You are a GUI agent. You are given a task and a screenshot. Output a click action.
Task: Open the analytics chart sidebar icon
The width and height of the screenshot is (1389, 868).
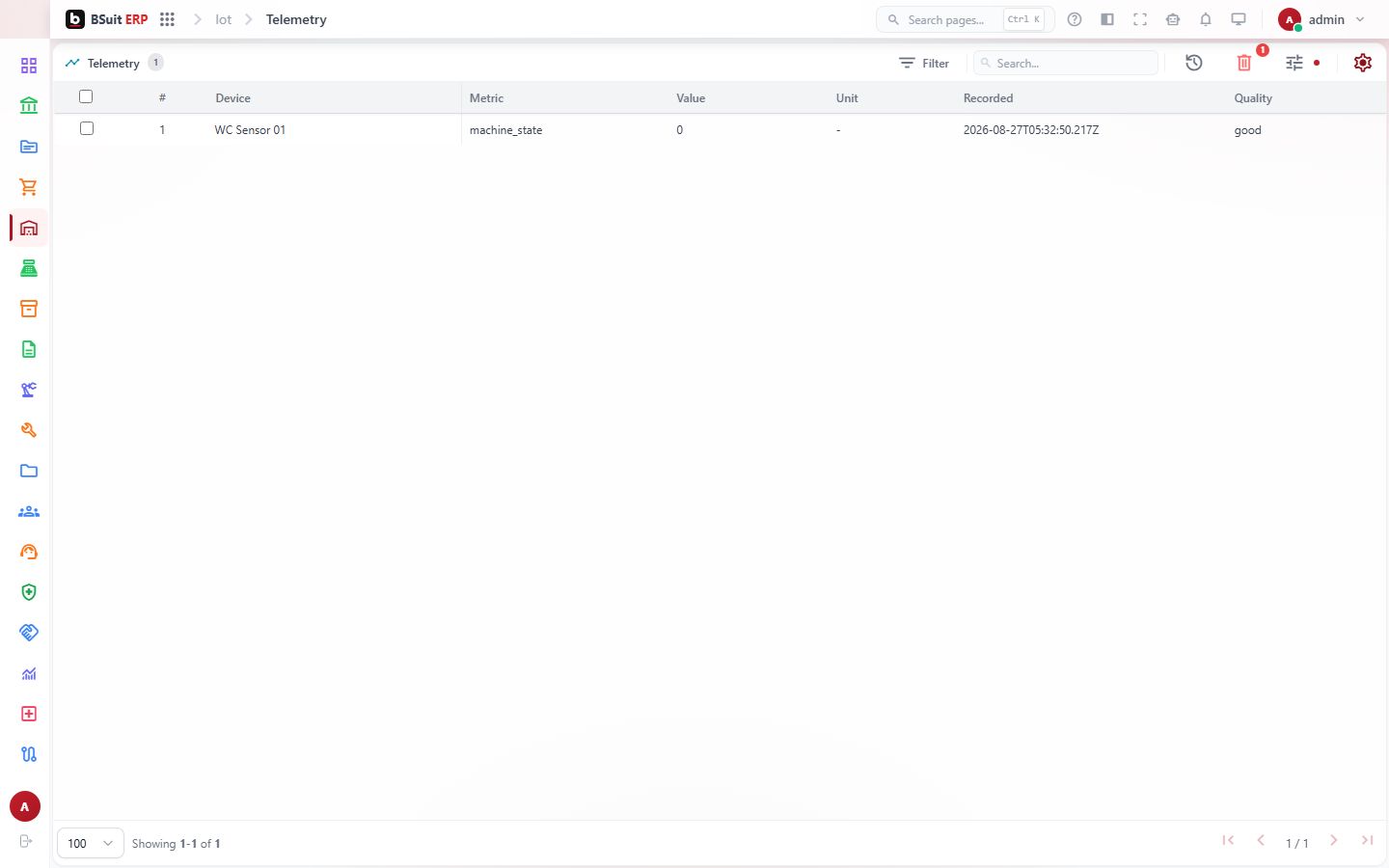29,673
